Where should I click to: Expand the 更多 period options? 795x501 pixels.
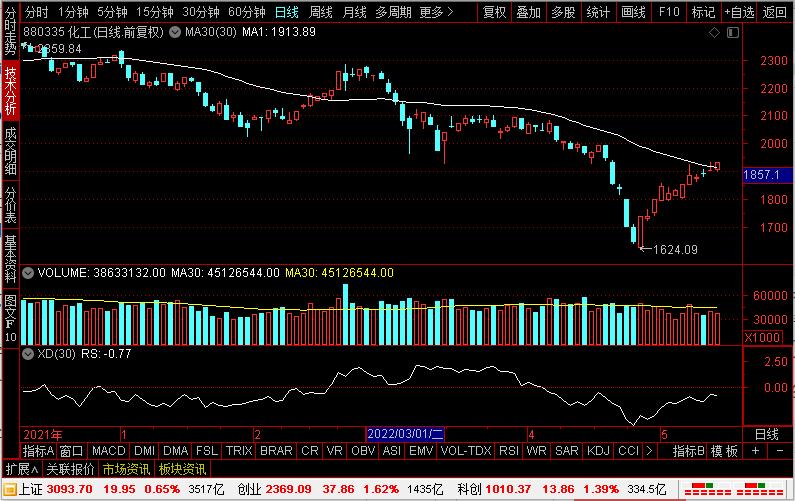(436, 12)
